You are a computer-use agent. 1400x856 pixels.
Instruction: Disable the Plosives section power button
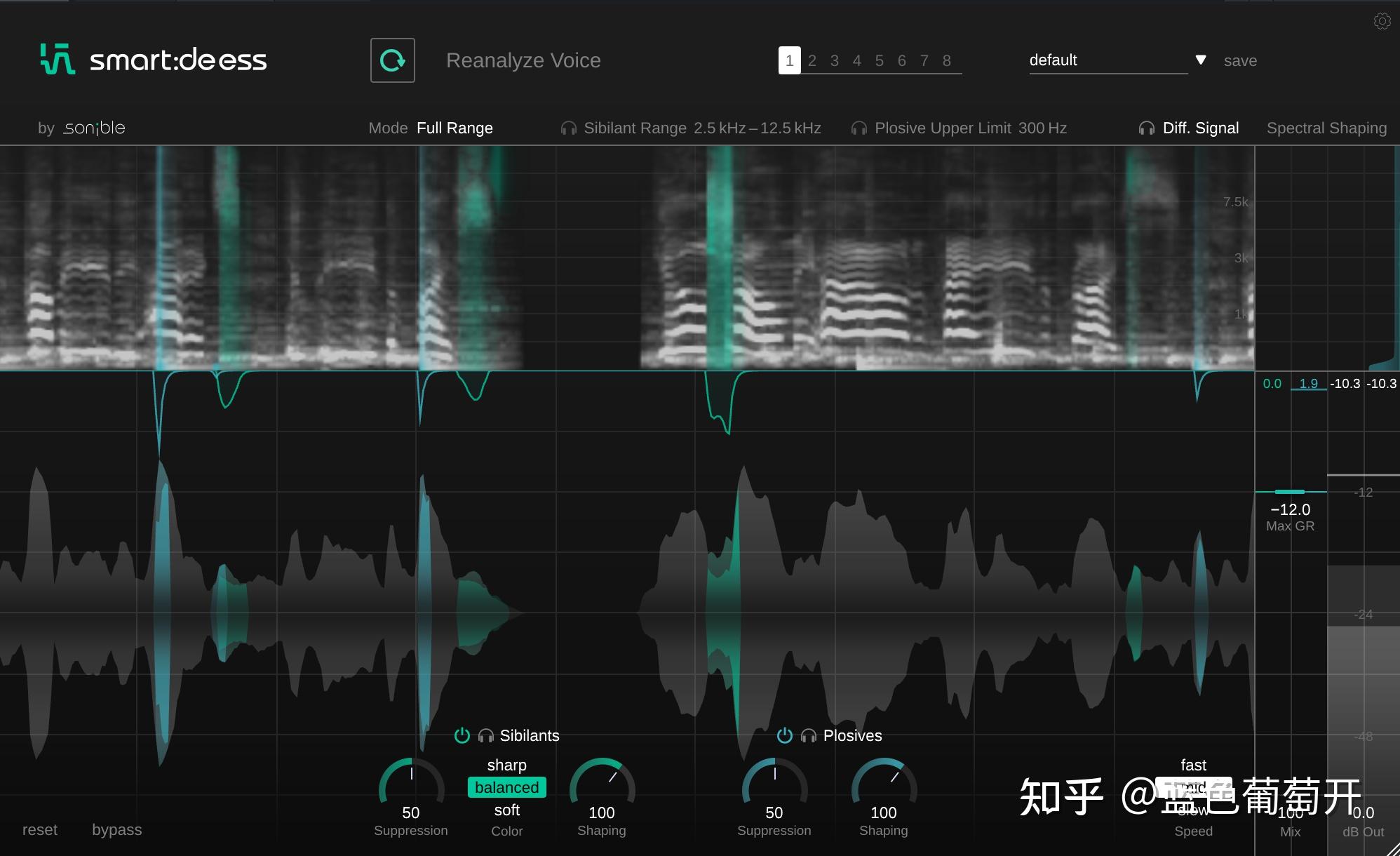(x=784, y=735)
